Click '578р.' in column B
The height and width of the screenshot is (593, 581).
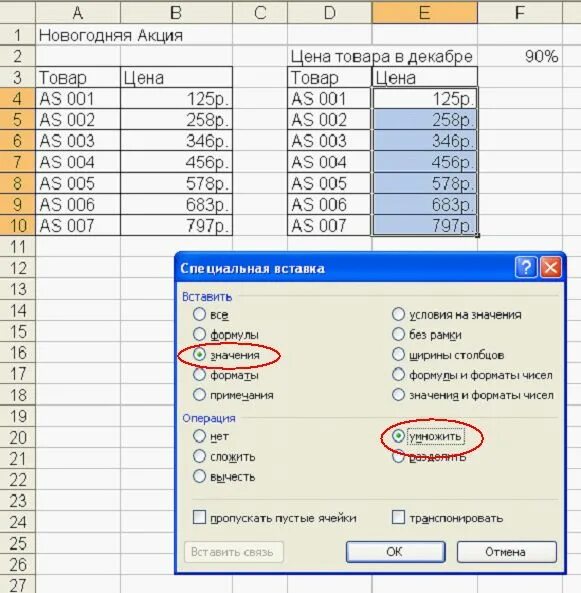[x=176, y=183]
